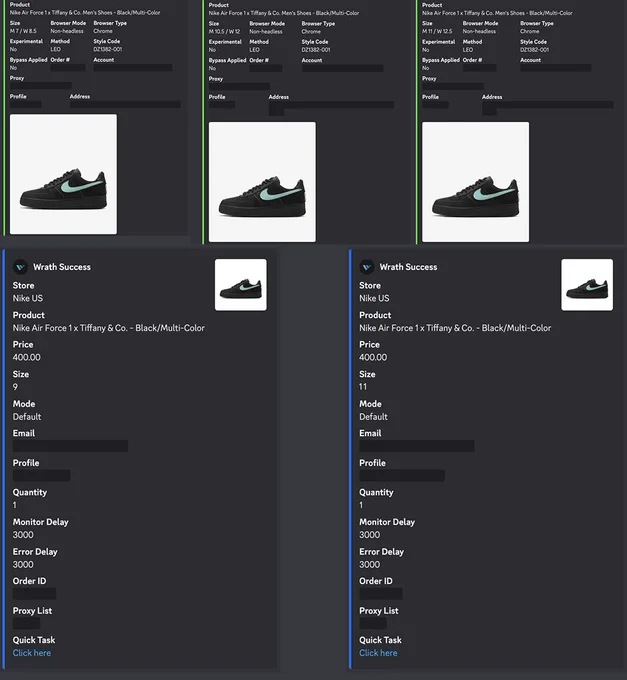Click redacted Order ID in size 11 card
Viewport: 627px width, 680px height.
[381, 594]
